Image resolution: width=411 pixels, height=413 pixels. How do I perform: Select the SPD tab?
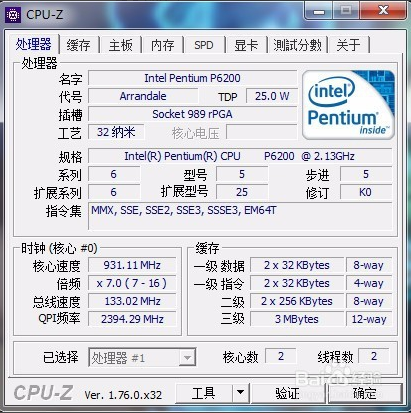pyautogui.click(x=204, y=45)
